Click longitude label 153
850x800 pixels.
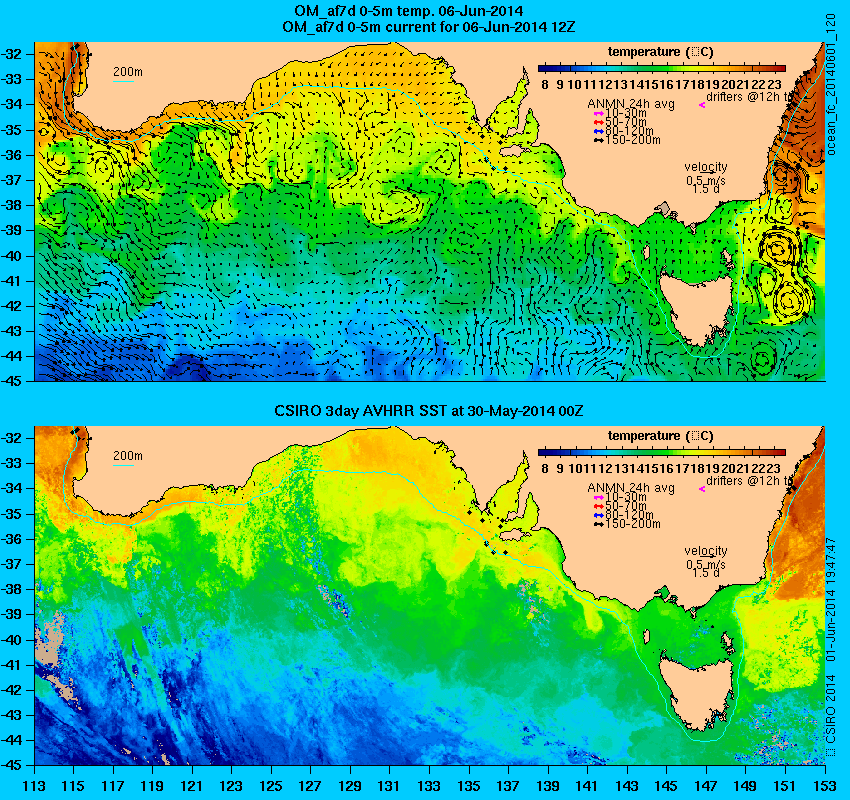(825, 785)
